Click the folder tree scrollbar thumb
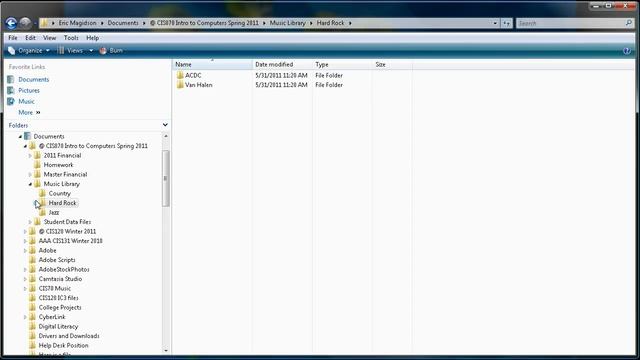This screenshot has width=640, height=360. [165, 178]
